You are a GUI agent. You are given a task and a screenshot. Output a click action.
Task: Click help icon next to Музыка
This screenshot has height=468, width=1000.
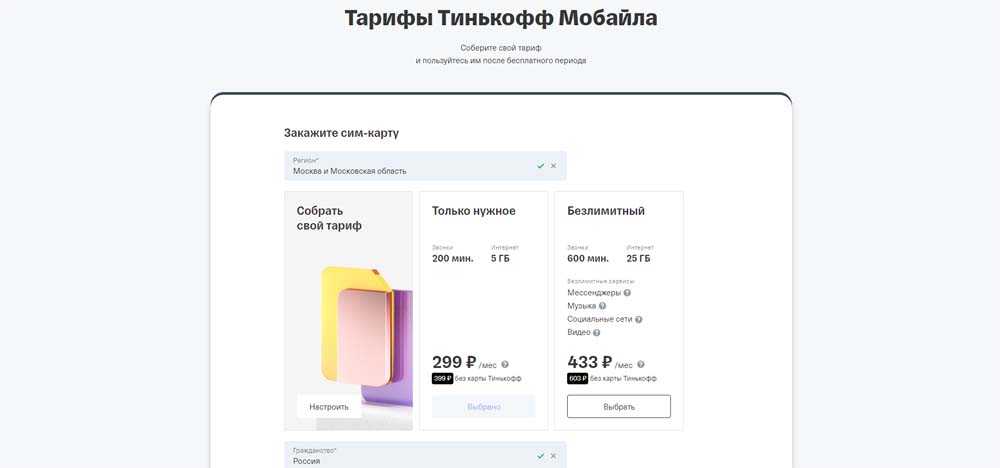[602, 306]
